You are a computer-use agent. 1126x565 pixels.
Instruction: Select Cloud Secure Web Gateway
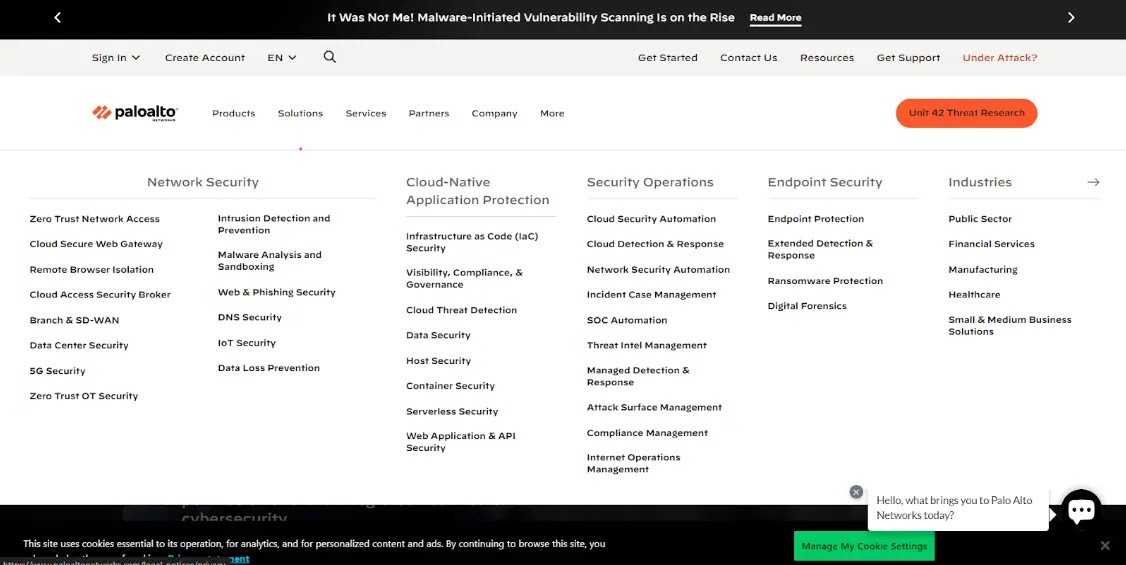tap(96, 244)
